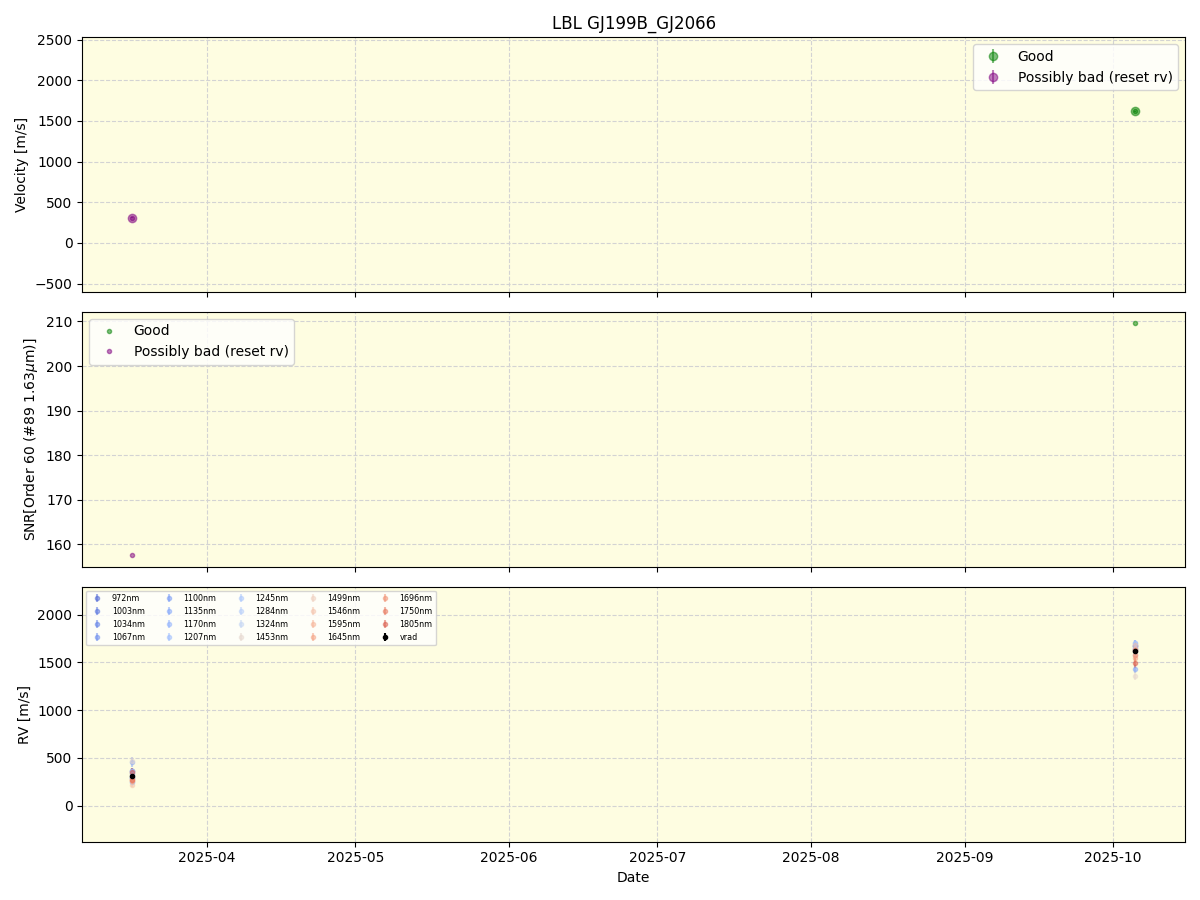Click the green SNR data point near 210
The image size is (1200, 900).
(x=1135, y=323)
